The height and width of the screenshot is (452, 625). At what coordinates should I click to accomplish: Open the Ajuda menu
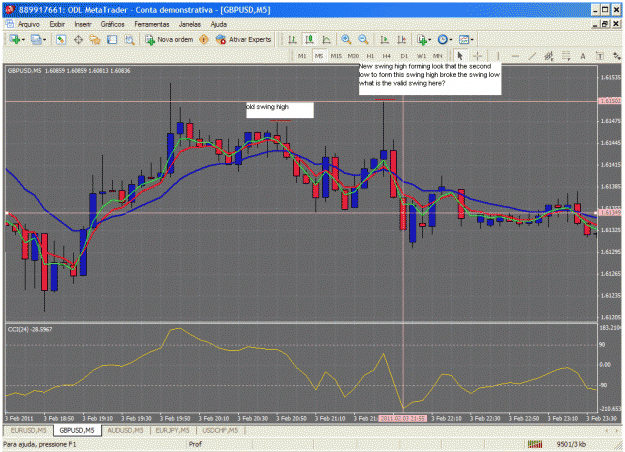click(218, 24)
